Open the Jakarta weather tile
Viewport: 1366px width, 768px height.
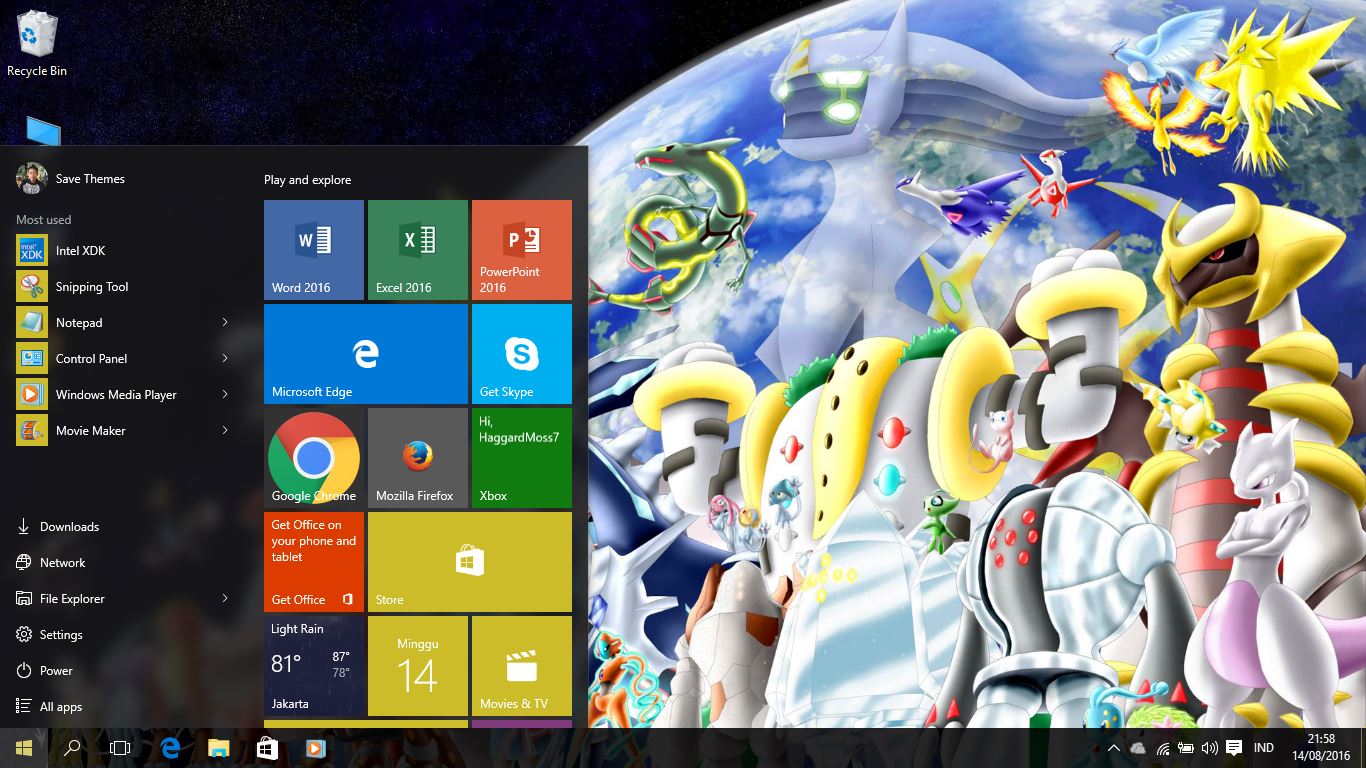[314, 666]
